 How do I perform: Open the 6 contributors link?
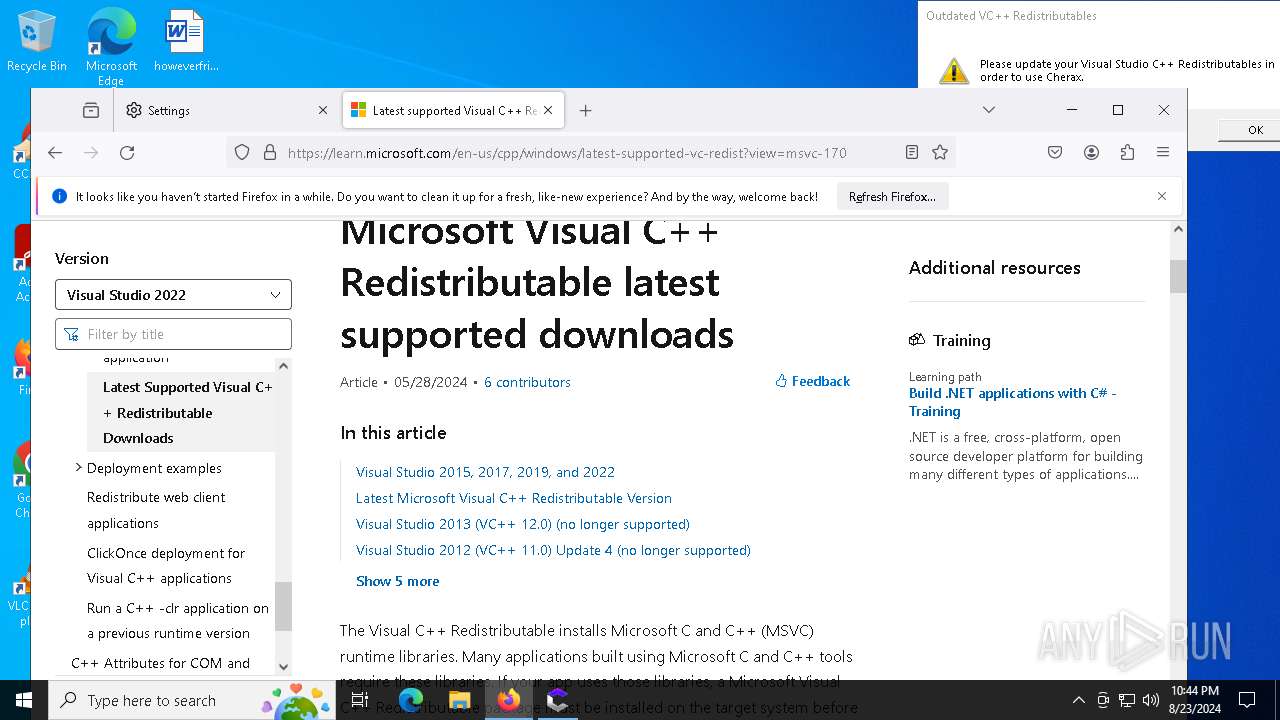coord(527,382)
